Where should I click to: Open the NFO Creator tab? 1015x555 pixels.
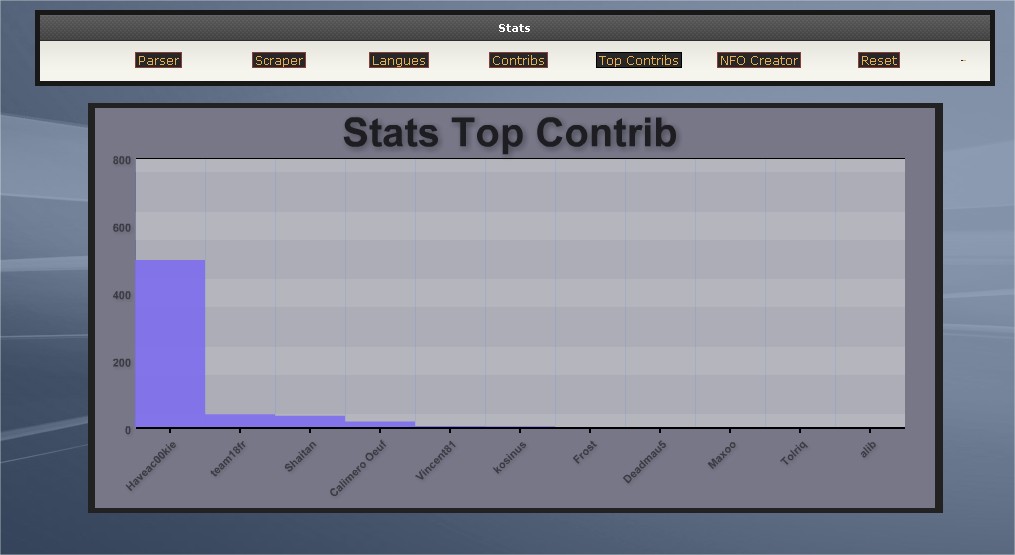[x=759, y=61]
